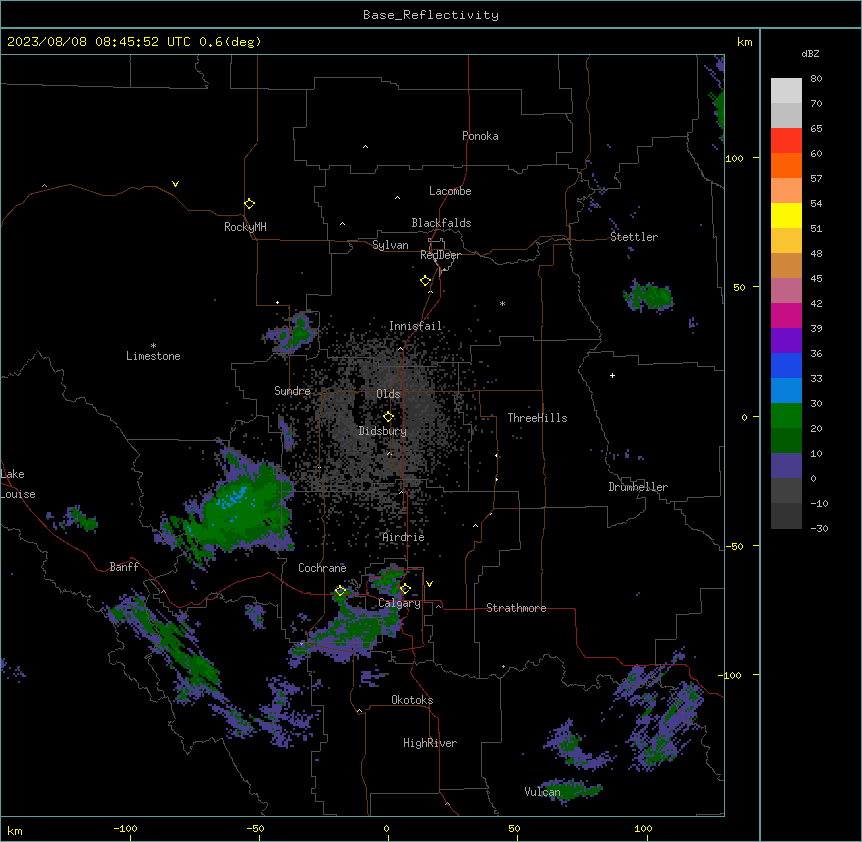Select the white plus marker north of Drumheller
The height and width of the screenshot is (842, 862).
(612, 375)
